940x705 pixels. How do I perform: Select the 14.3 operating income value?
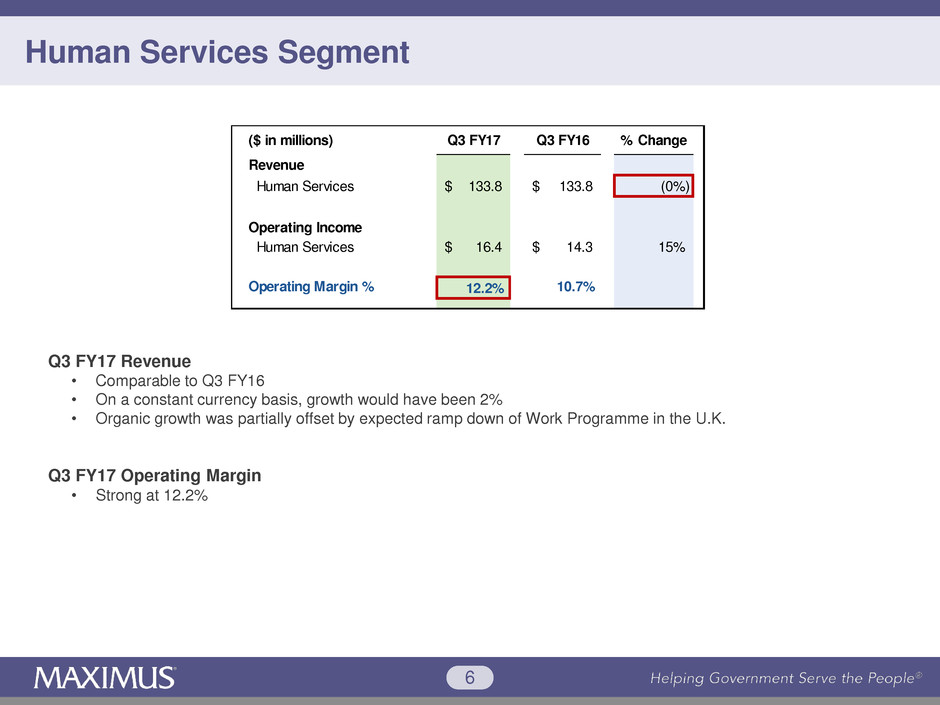tap(573, 247)
